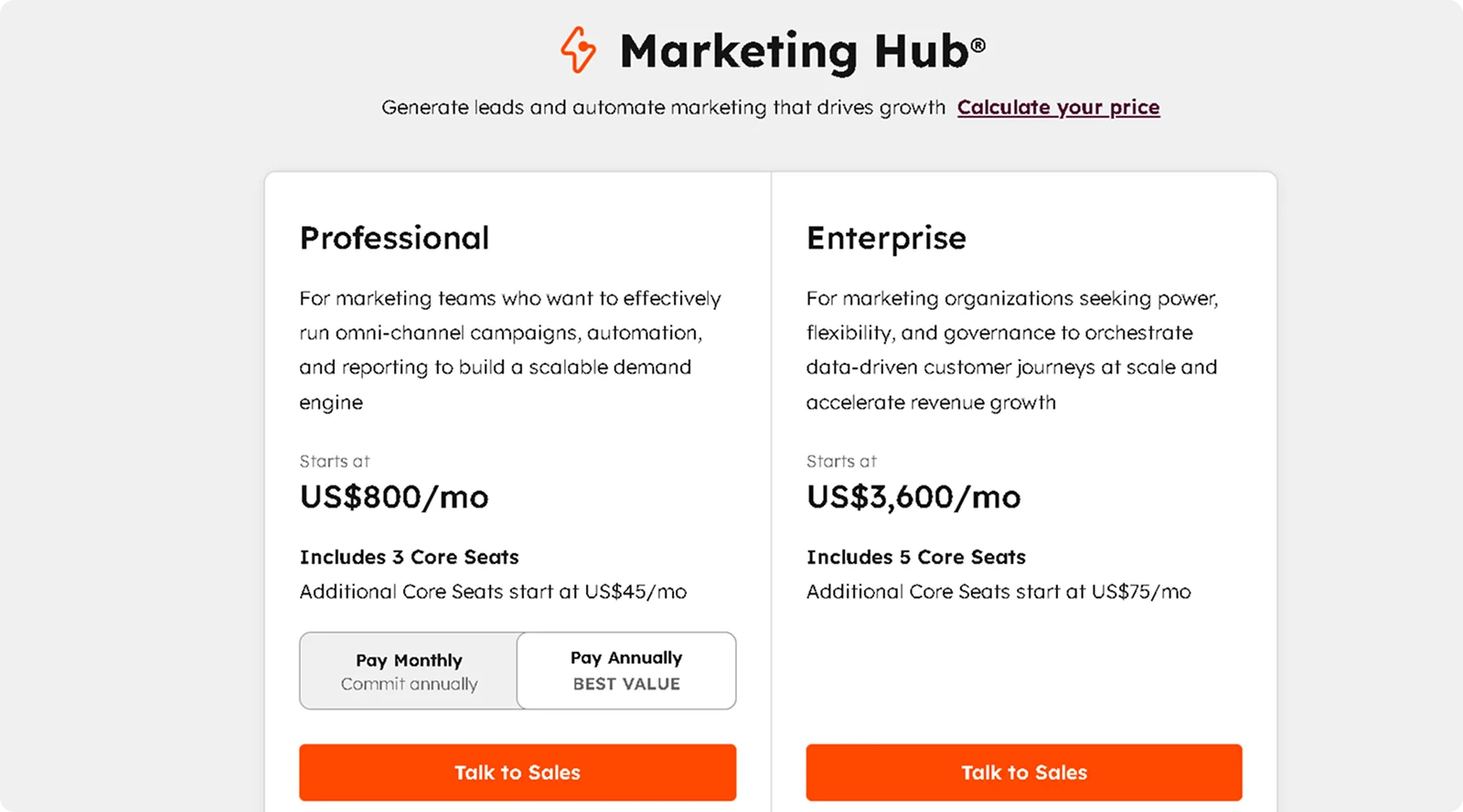Click the Generate leads and automate marketing subtitle
Screen dimensions: 1463x812
coord(662,107)
